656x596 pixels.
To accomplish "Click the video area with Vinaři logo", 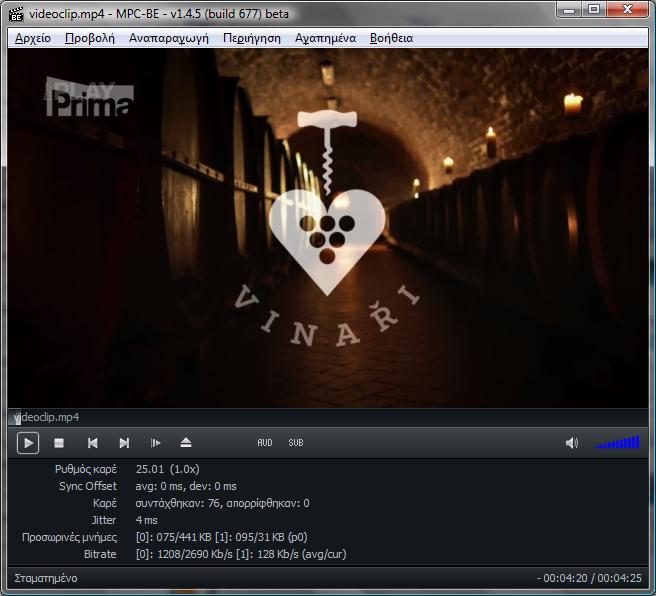I will point(328,230).
